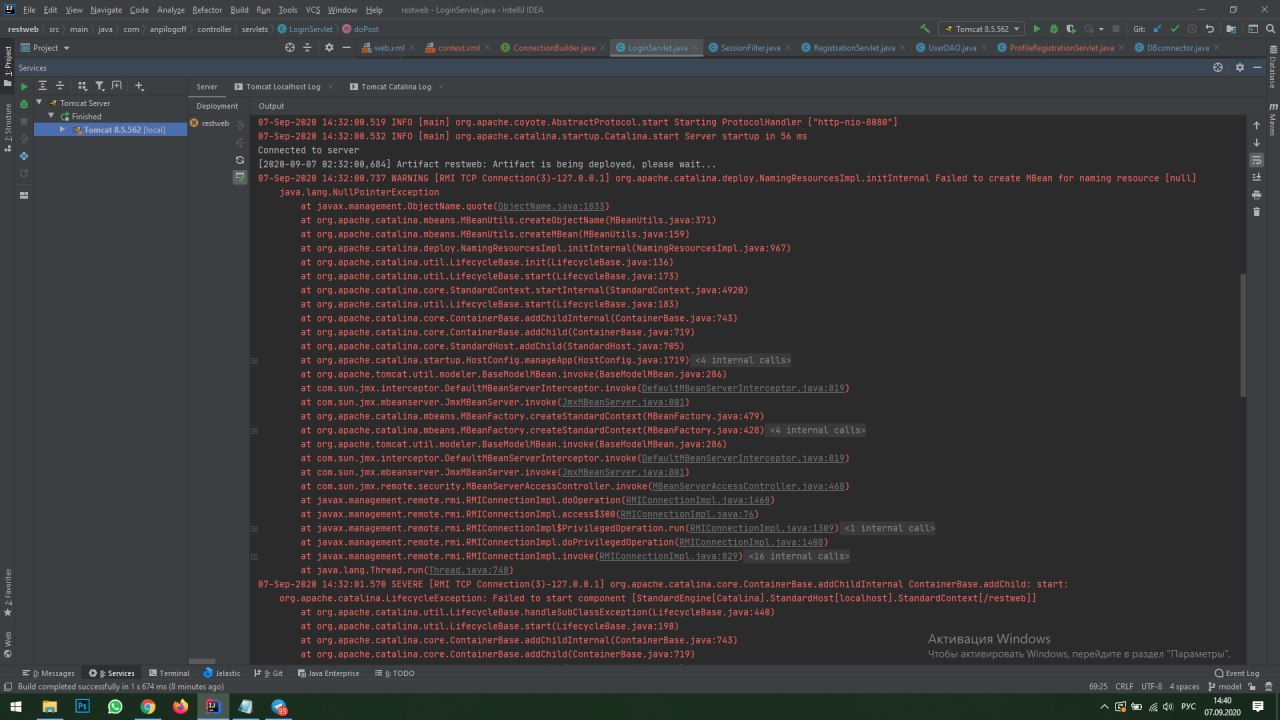Click the Scroll Down arrow in Output console
Screen dimensions: 1280x720
1257,142
